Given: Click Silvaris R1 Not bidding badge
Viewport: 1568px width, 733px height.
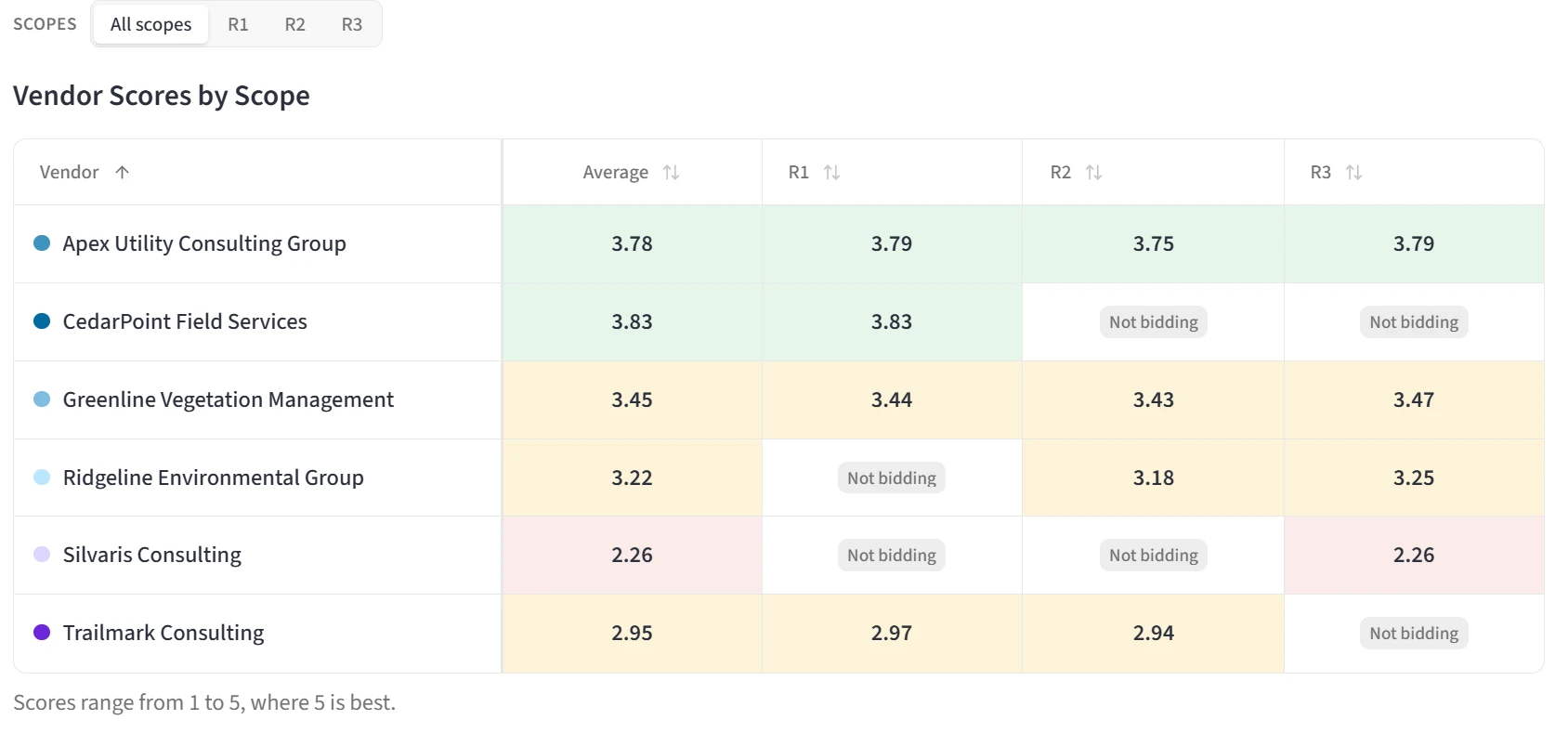Looking at the screenshot, I should (892, 555).
